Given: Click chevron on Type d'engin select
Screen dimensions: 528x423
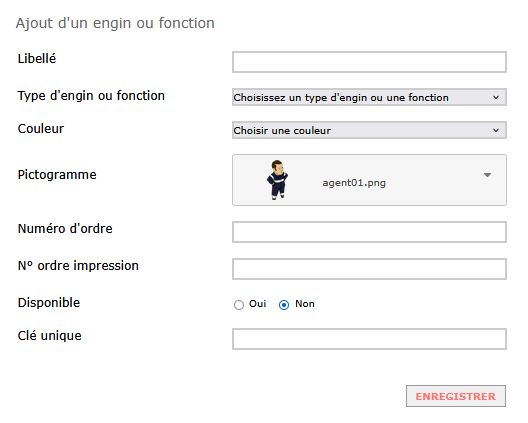Looking at the screenshot, I should [496, 97].
